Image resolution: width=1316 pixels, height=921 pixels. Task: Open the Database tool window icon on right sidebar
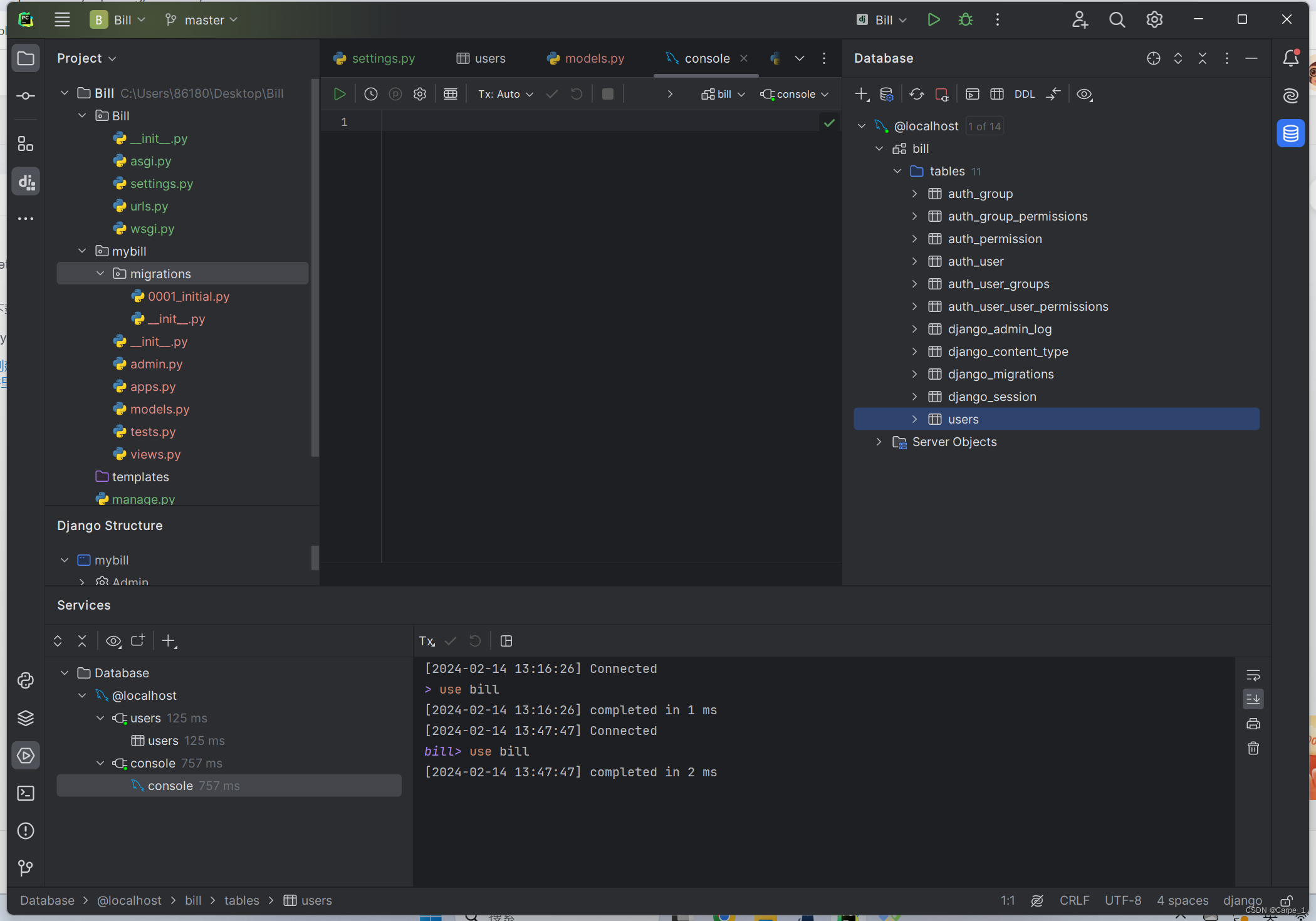(x=1290, y=133)
